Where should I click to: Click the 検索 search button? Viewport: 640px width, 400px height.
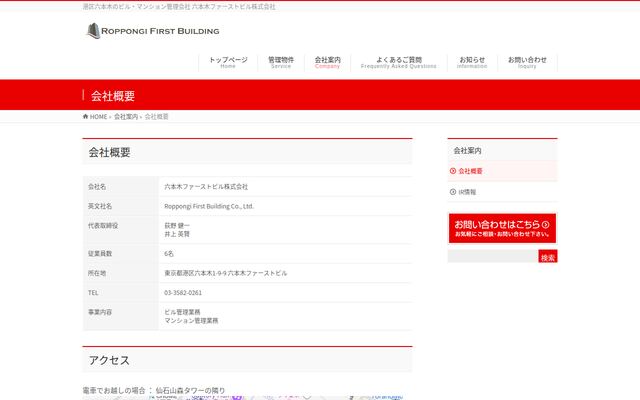(548, 256)
